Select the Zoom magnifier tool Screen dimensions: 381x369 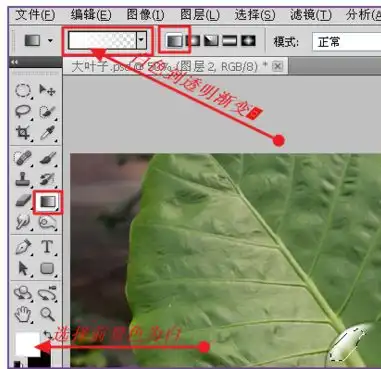click(47, 314)
